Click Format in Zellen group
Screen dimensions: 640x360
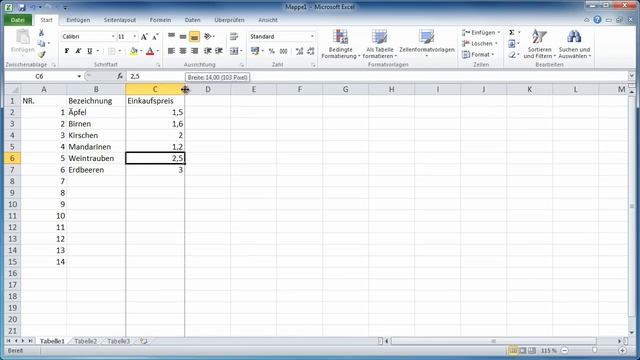pos(478,54)
